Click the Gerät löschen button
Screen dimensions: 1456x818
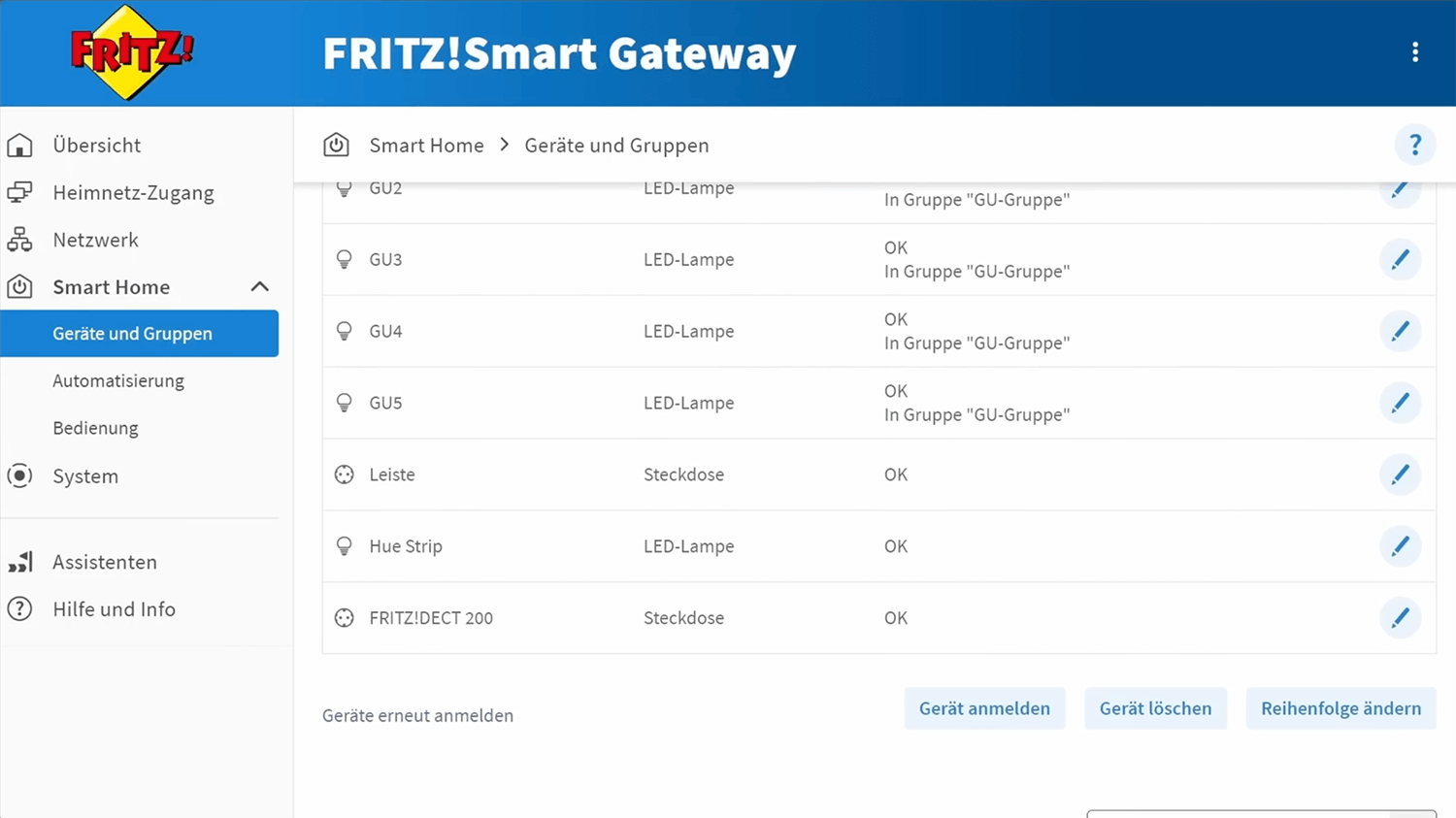[x=1155, y=709]
